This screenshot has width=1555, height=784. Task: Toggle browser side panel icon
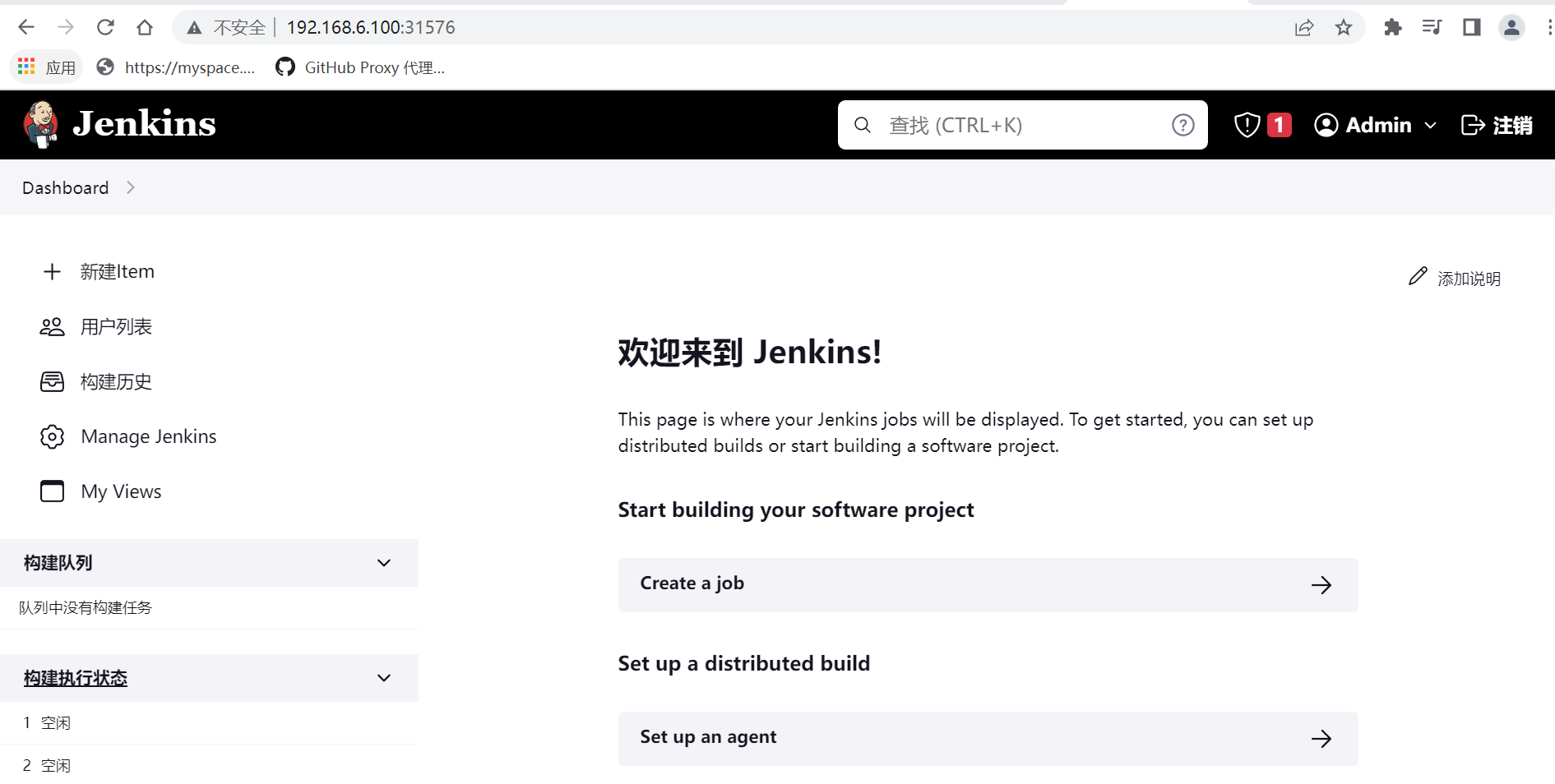pyautogui.click(x=1472, y=27)
